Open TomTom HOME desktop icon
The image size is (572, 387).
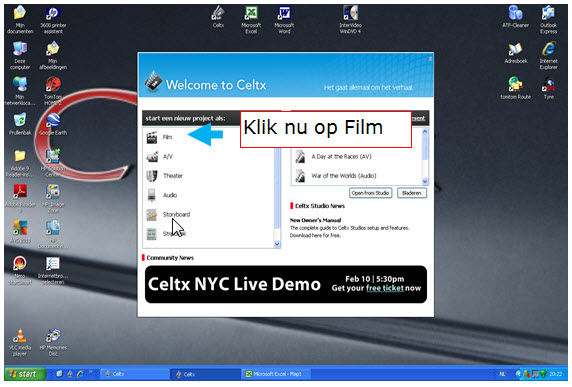[53, 91]
